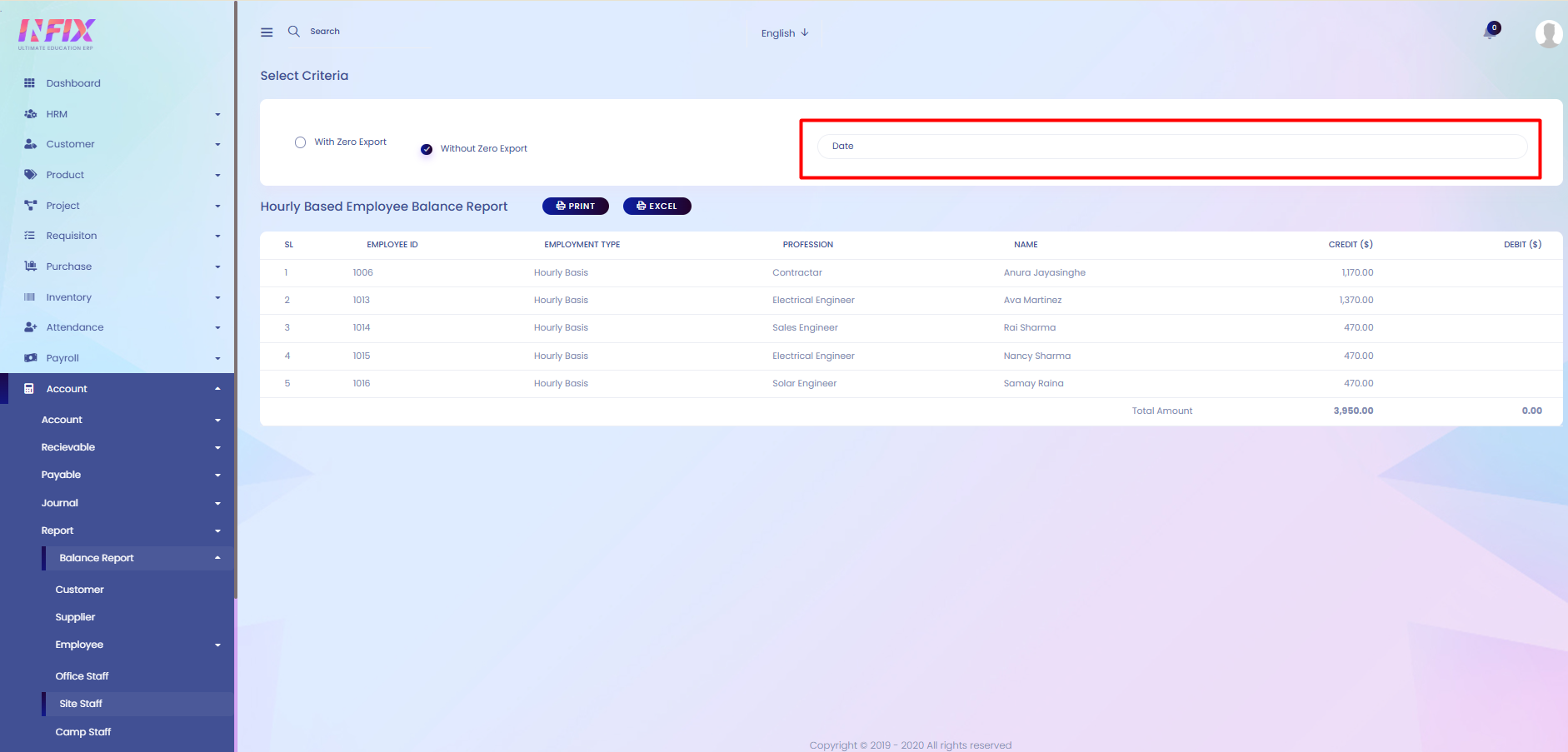This screenshot has height=752, width=1568.
Task: Click the Date input field
Action: point(1172,147)
